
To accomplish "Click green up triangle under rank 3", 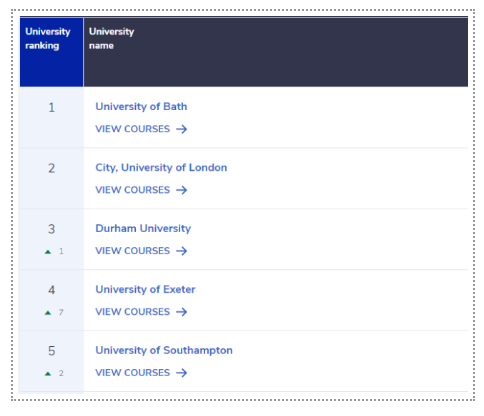I will (x=48, y=252).
